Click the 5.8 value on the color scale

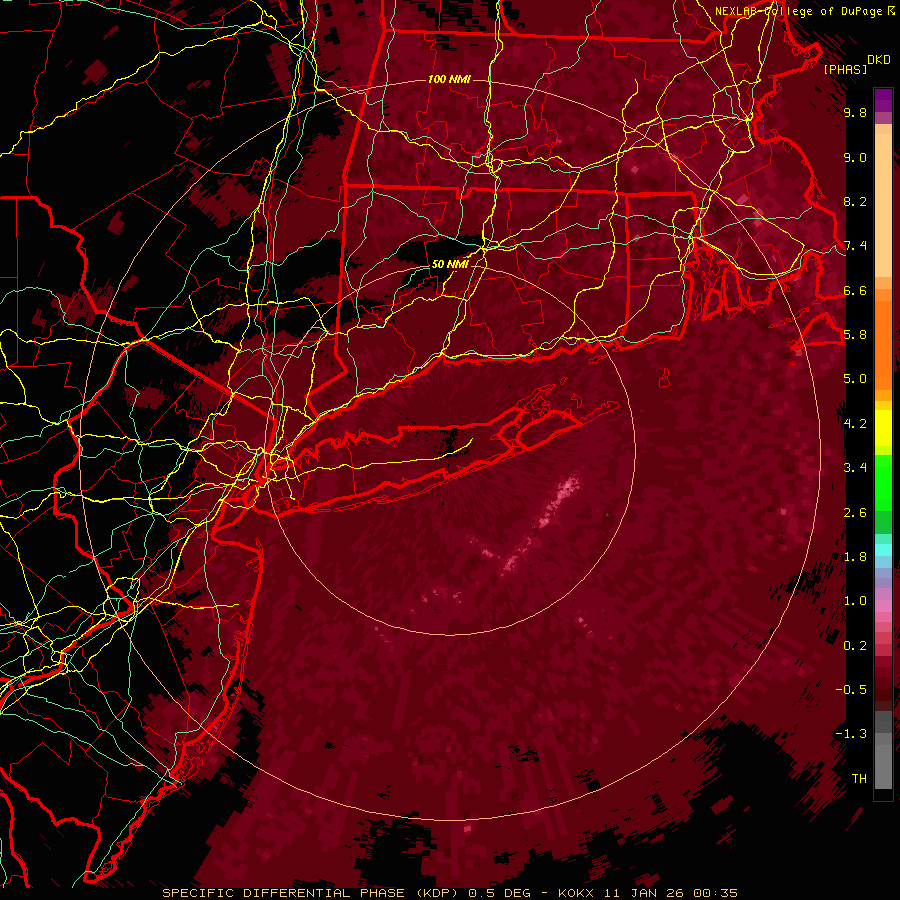tap(855, 335)
